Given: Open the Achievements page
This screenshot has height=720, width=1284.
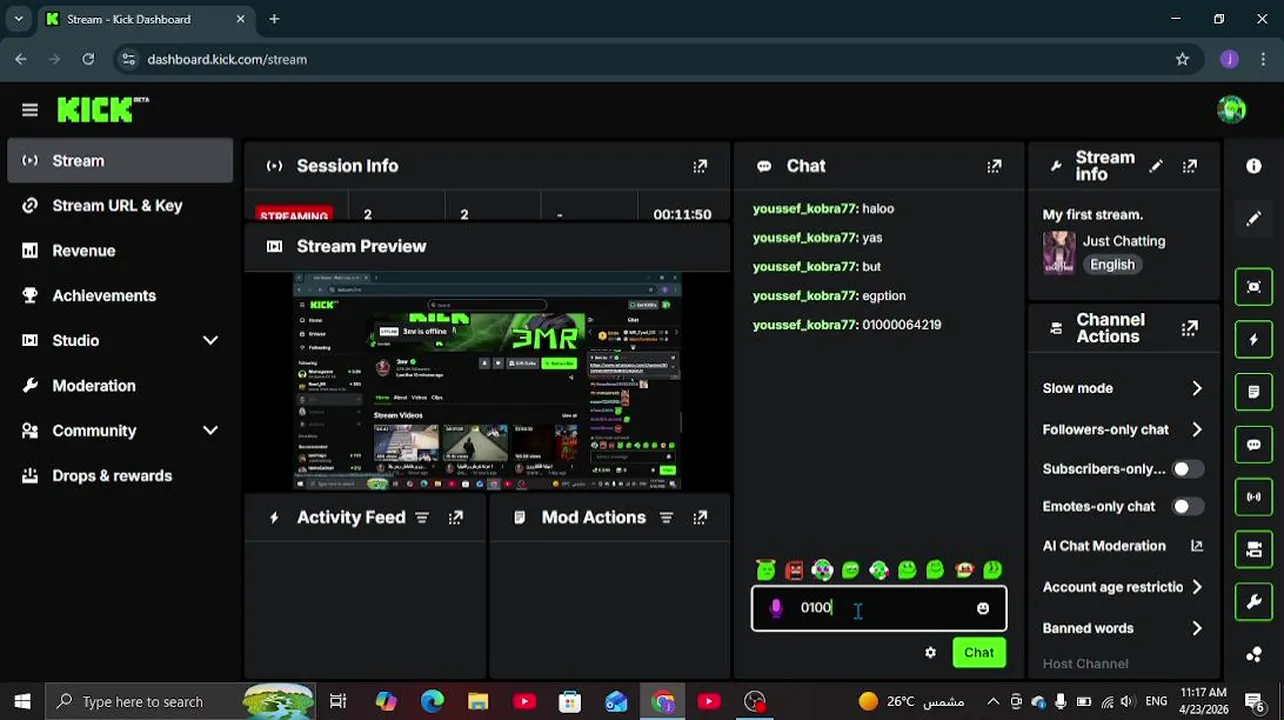Looking at the screenshot, I should [120, 295].
